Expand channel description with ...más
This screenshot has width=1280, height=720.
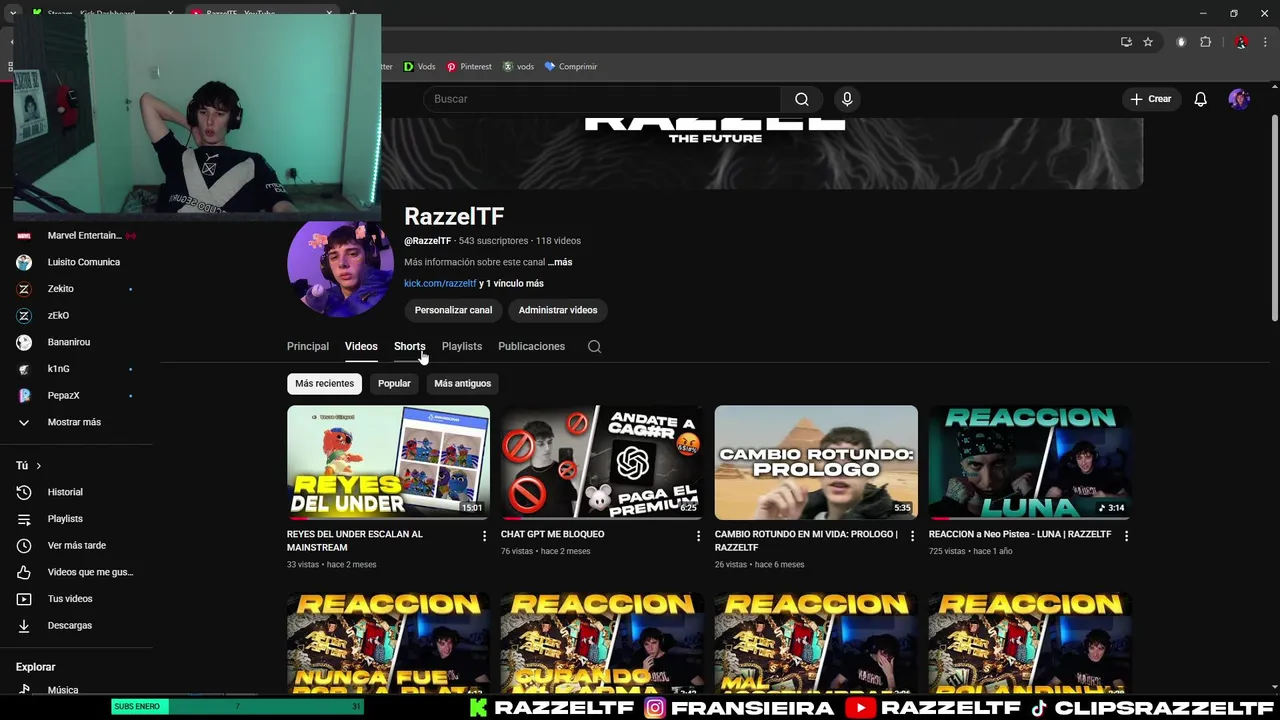pos(560,262)
